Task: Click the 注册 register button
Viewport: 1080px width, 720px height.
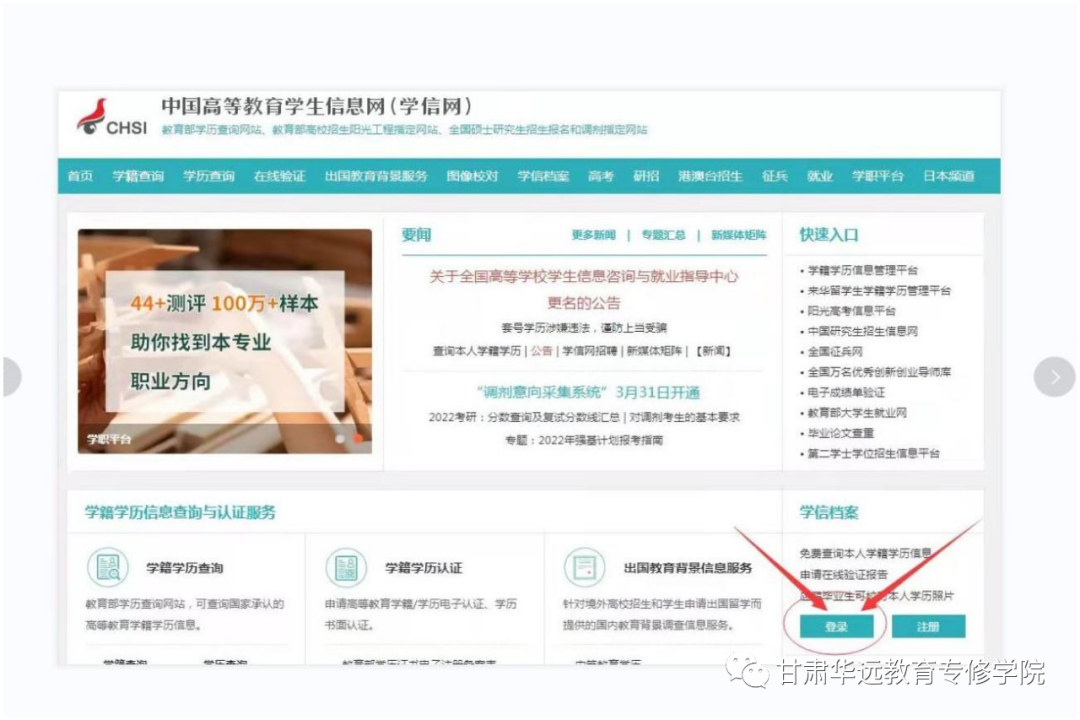Action: click(x=928, y=626)
